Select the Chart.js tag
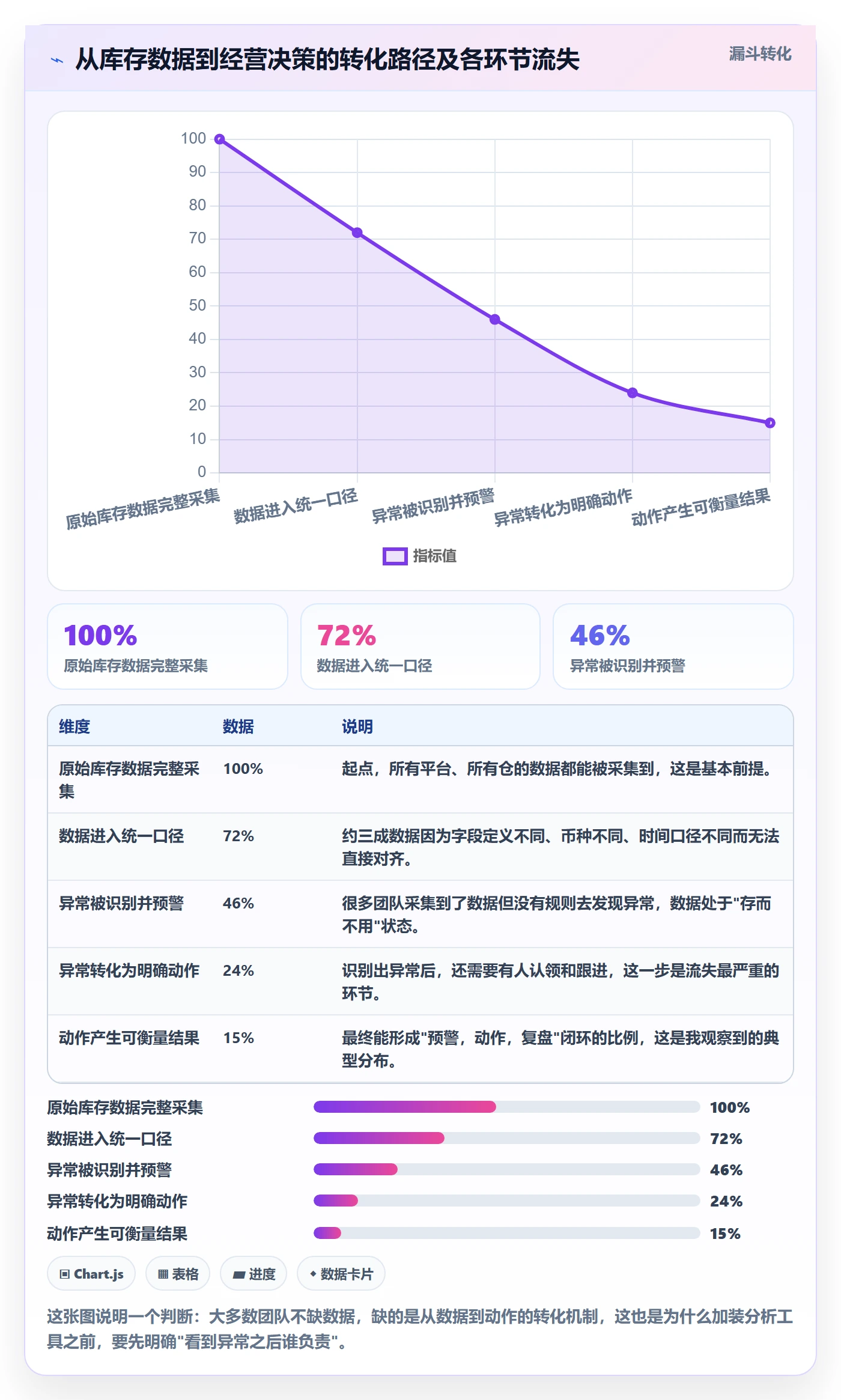This screenshot has width=841, height=1400. pos(91,1273)
